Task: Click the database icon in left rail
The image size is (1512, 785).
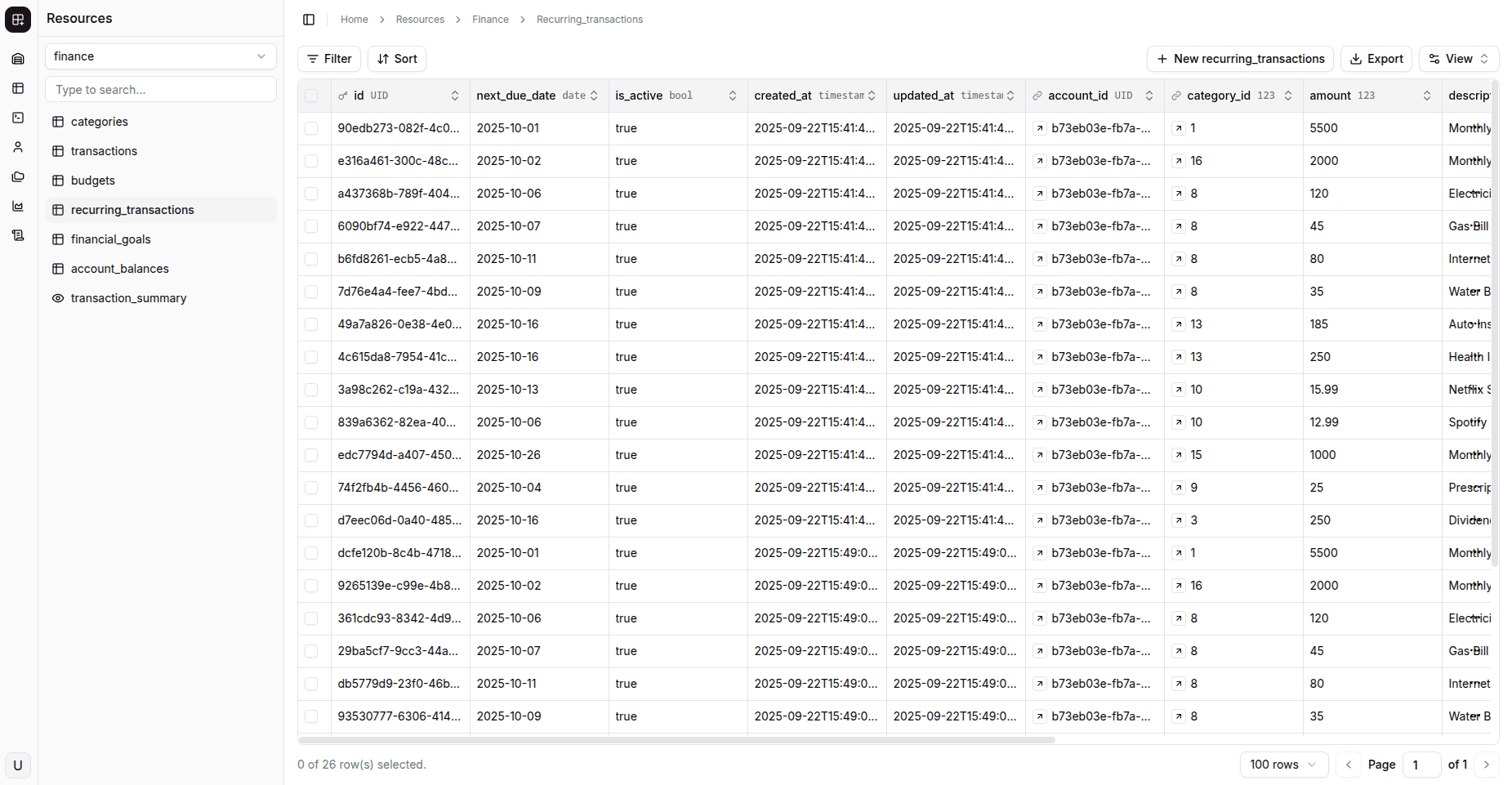Action: click(18, 59)
